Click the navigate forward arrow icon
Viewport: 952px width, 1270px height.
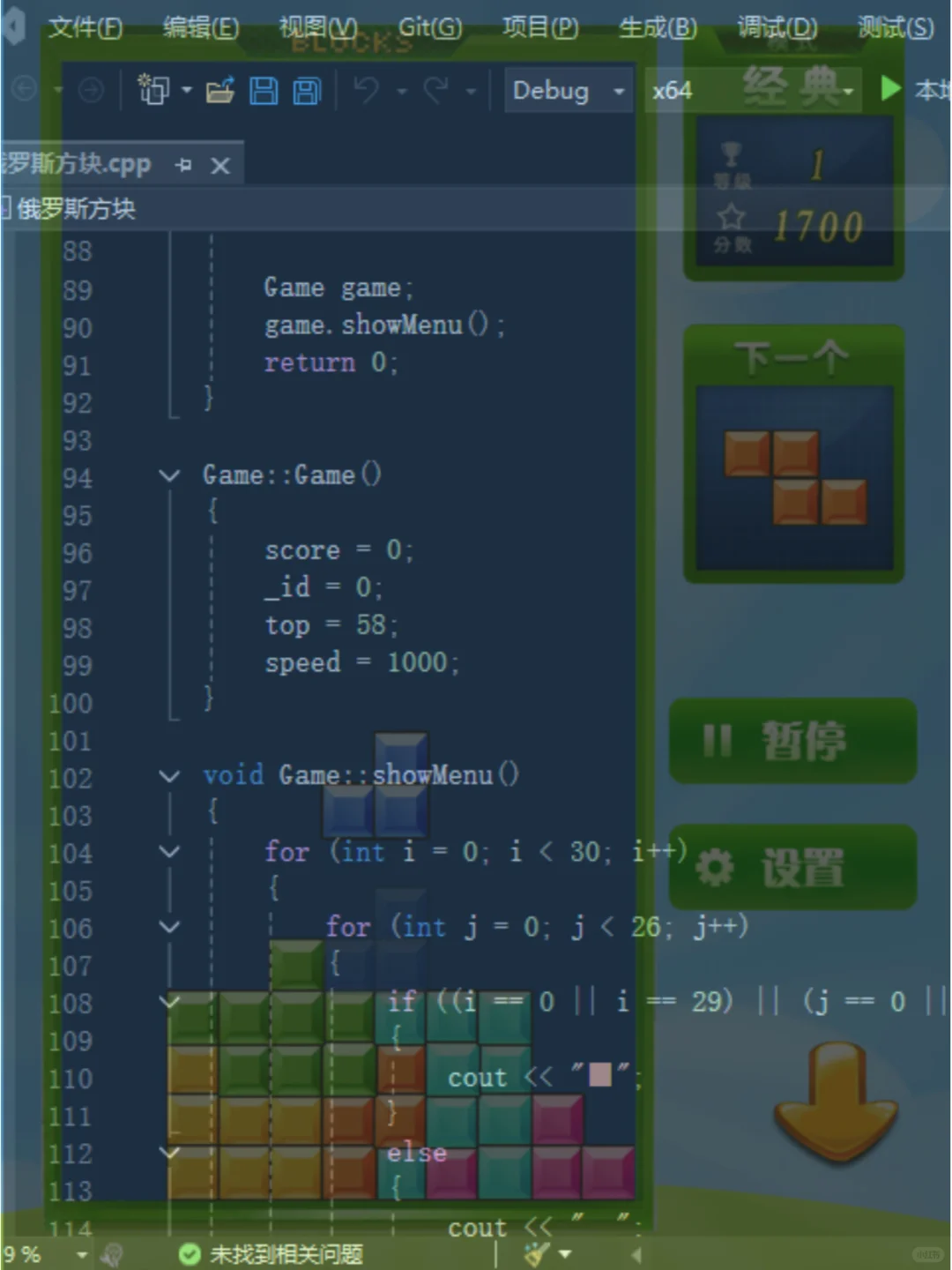tap(91, 90)
